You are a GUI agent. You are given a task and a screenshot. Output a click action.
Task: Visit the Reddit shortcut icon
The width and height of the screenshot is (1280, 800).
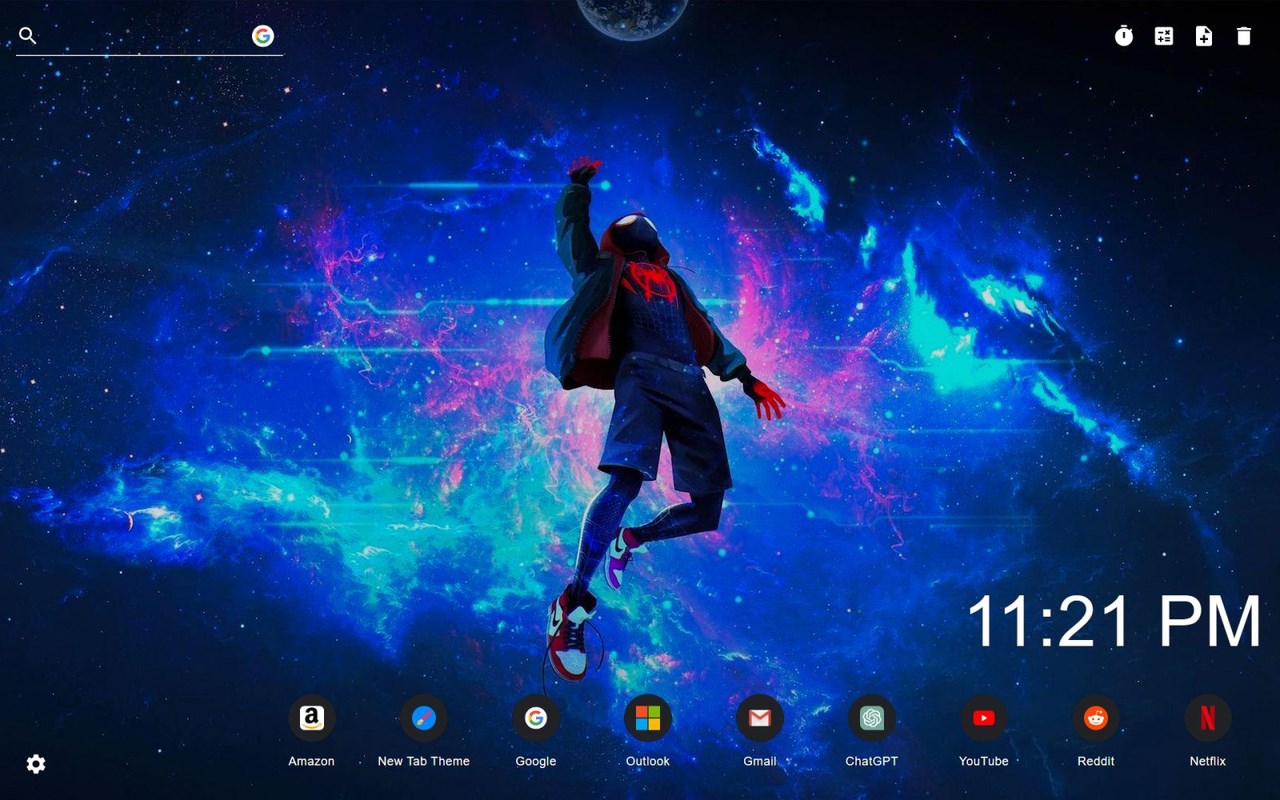click(x=1096, y=718)
